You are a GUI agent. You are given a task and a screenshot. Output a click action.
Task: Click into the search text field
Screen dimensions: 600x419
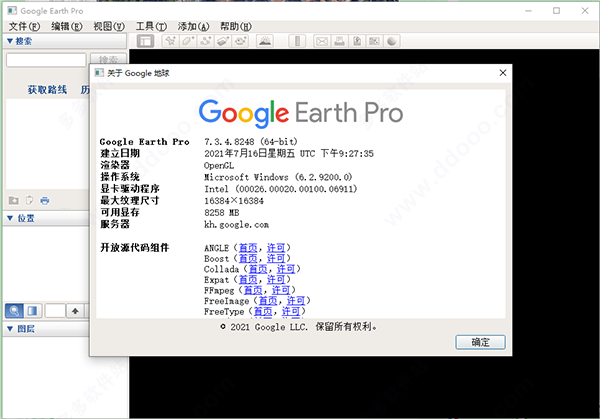(x=46, y=60)
